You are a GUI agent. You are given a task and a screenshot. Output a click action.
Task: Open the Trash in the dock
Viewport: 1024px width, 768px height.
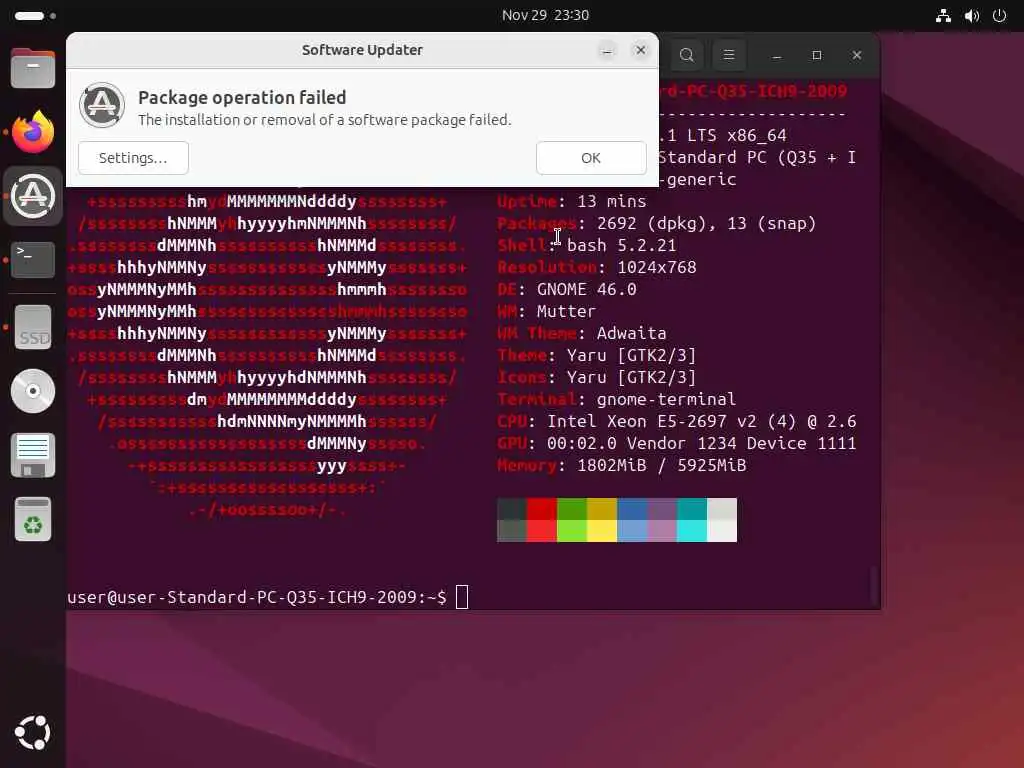[x=33, y=519]
